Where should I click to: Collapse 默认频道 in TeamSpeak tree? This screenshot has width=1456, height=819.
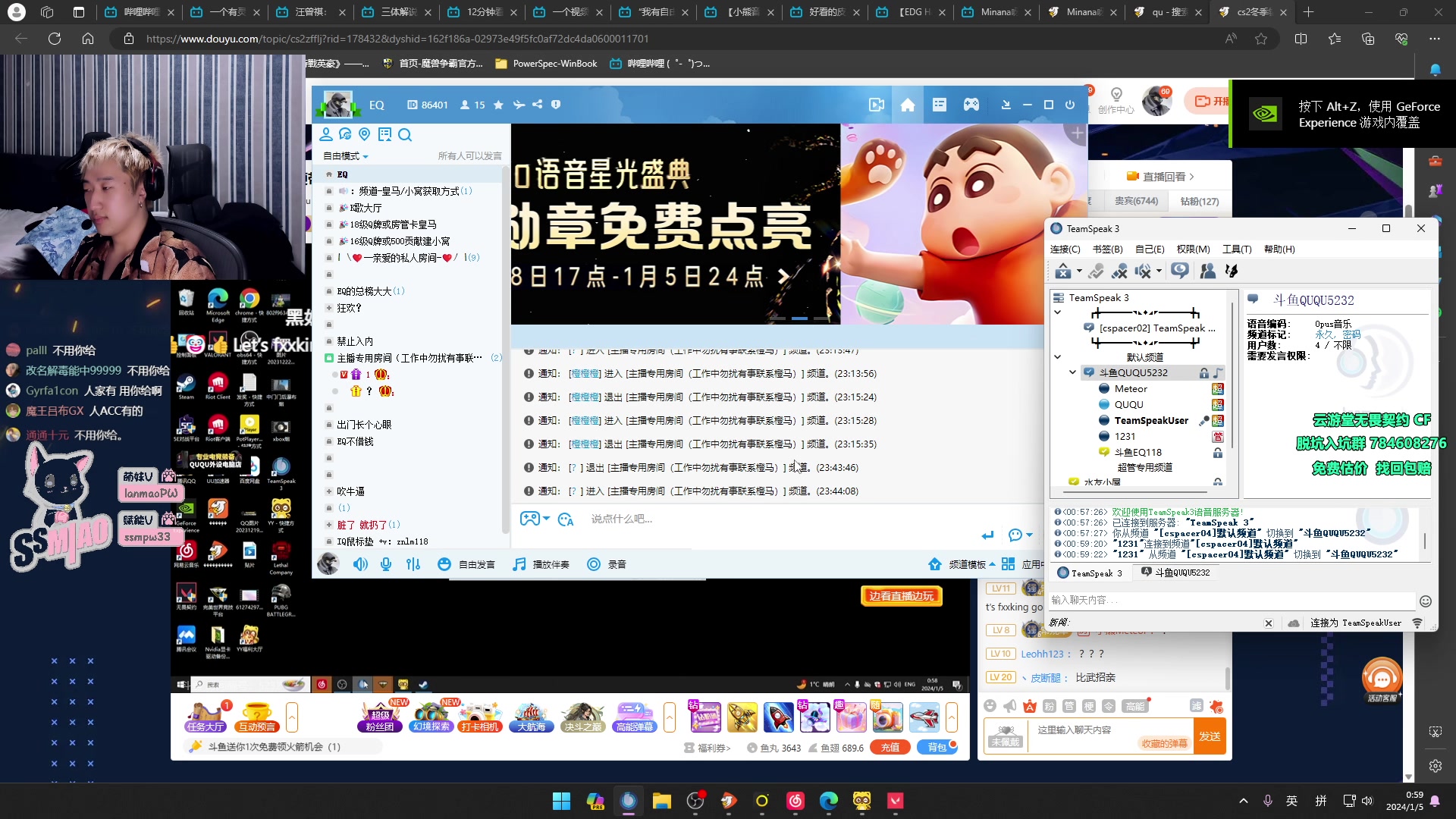pyautogui.click(x=1057, y=356)
